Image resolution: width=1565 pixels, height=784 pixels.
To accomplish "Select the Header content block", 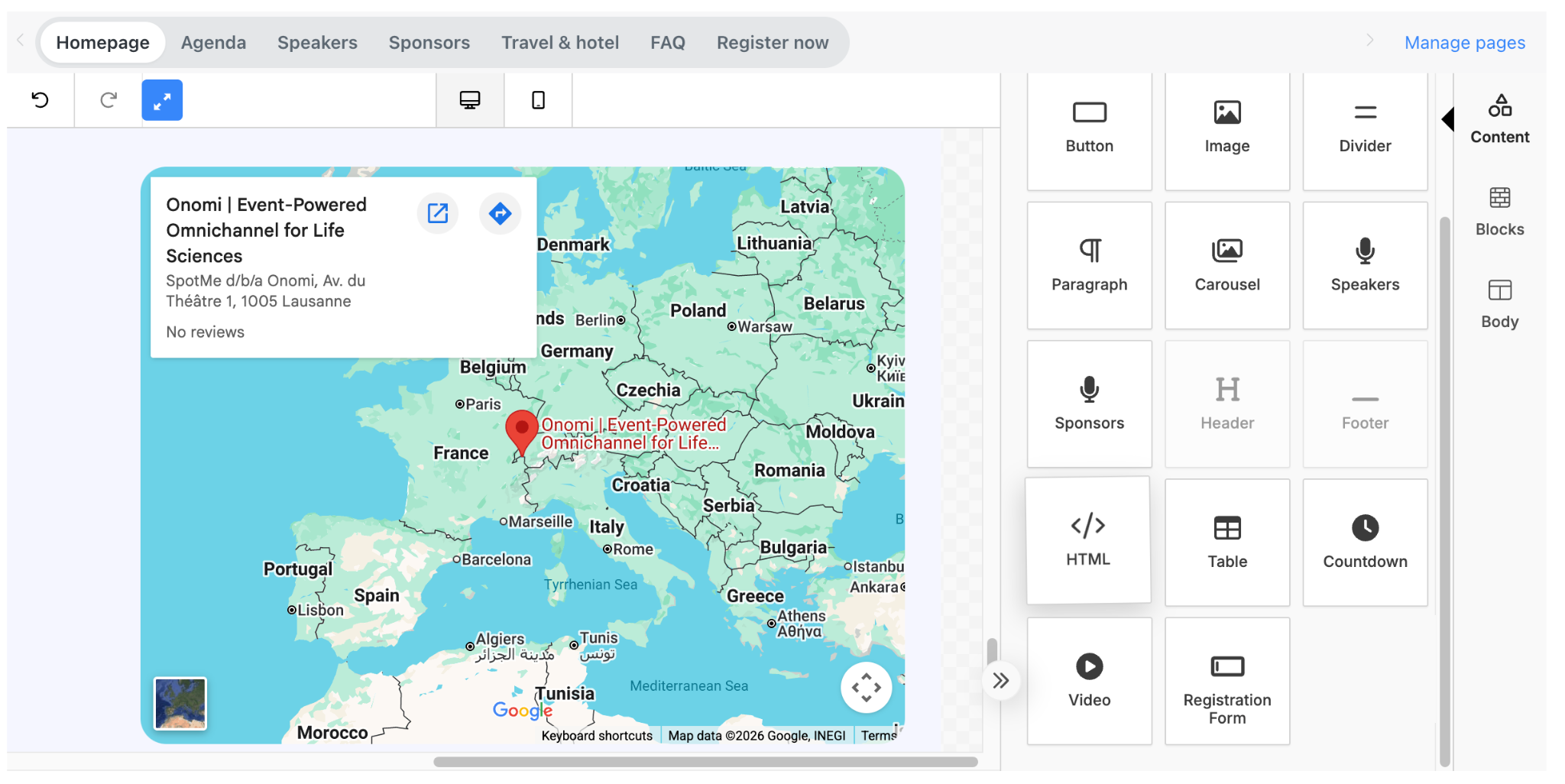I will tap(1227, 404).
